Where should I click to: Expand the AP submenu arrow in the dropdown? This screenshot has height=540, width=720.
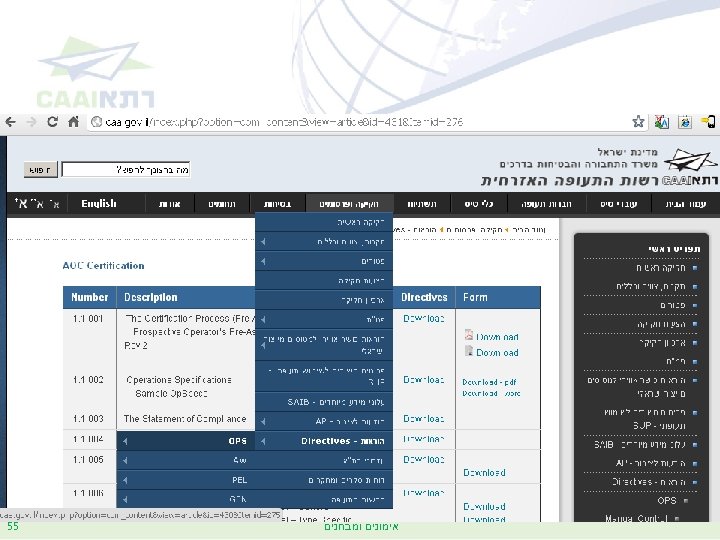tap(263, 421)
